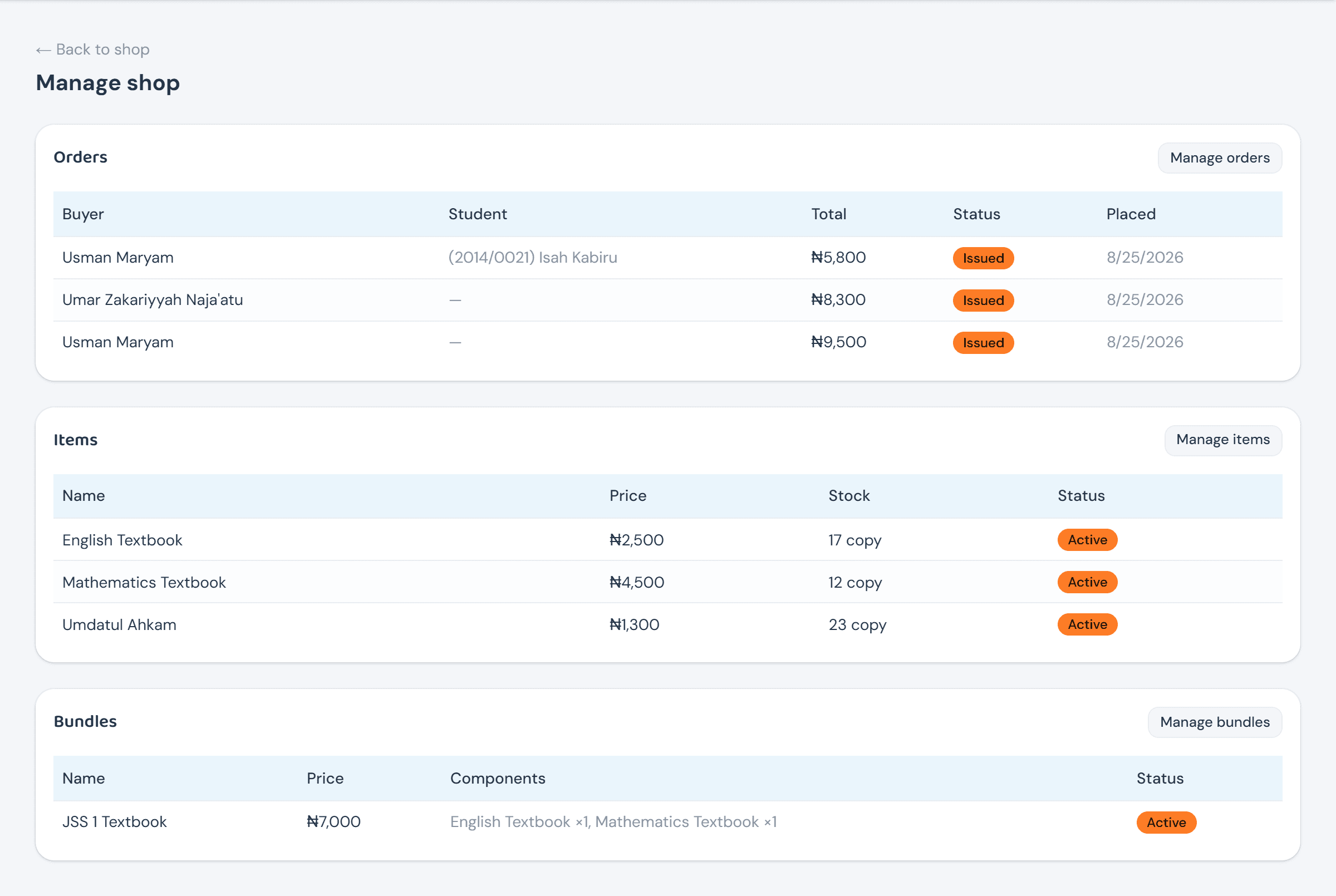
Task: Open Manage items button
Action: pyautogui.click(x=1223, y=440)
